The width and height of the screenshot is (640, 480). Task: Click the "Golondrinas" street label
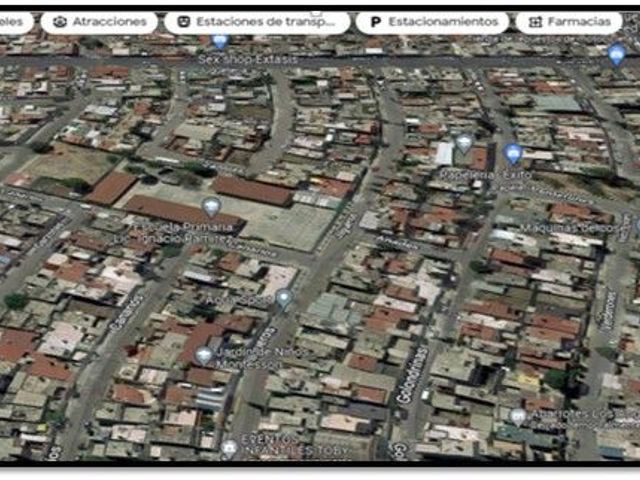pyautogui.click(x=412, y=376)
